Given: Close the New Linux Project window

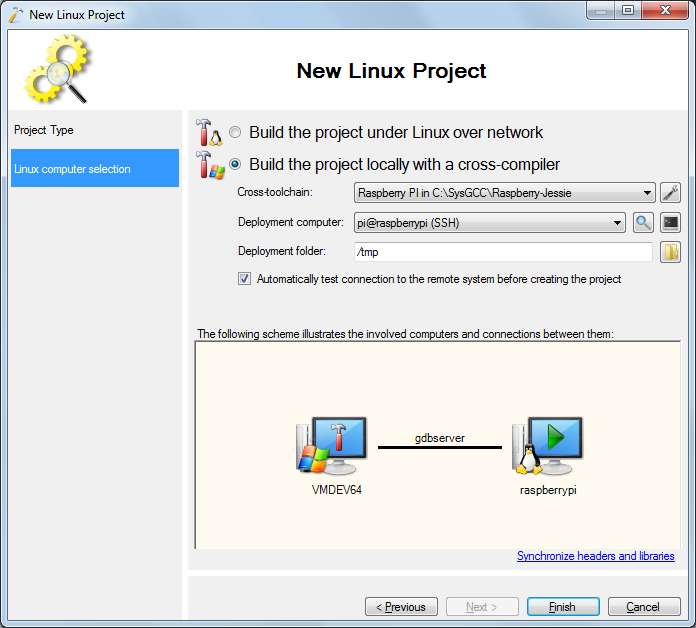Looking at the screenshot, I should pyautogui.click(x=664, y=10).
